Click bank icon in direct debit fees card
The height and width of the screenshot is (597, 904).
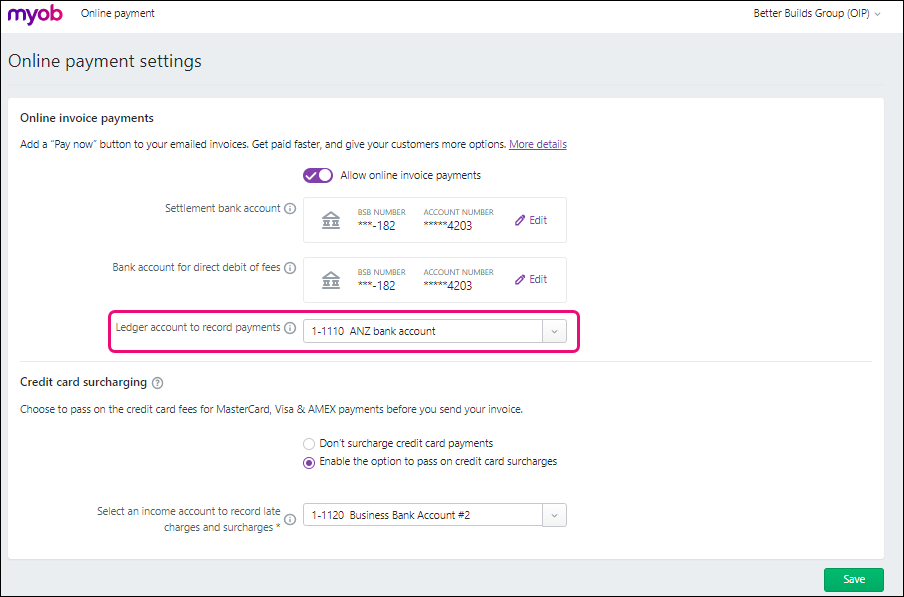(330, 281)
